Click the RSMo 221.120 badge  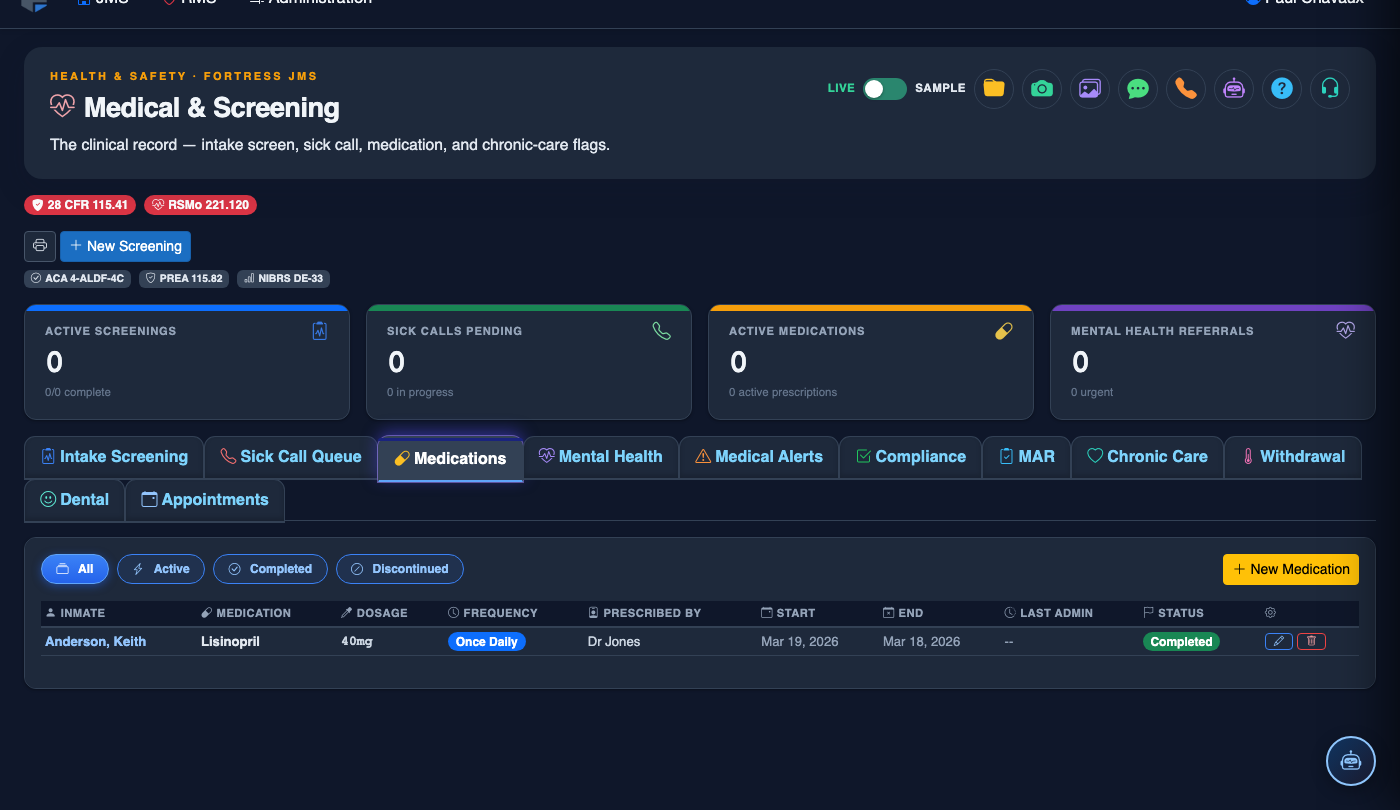point(200,205)
